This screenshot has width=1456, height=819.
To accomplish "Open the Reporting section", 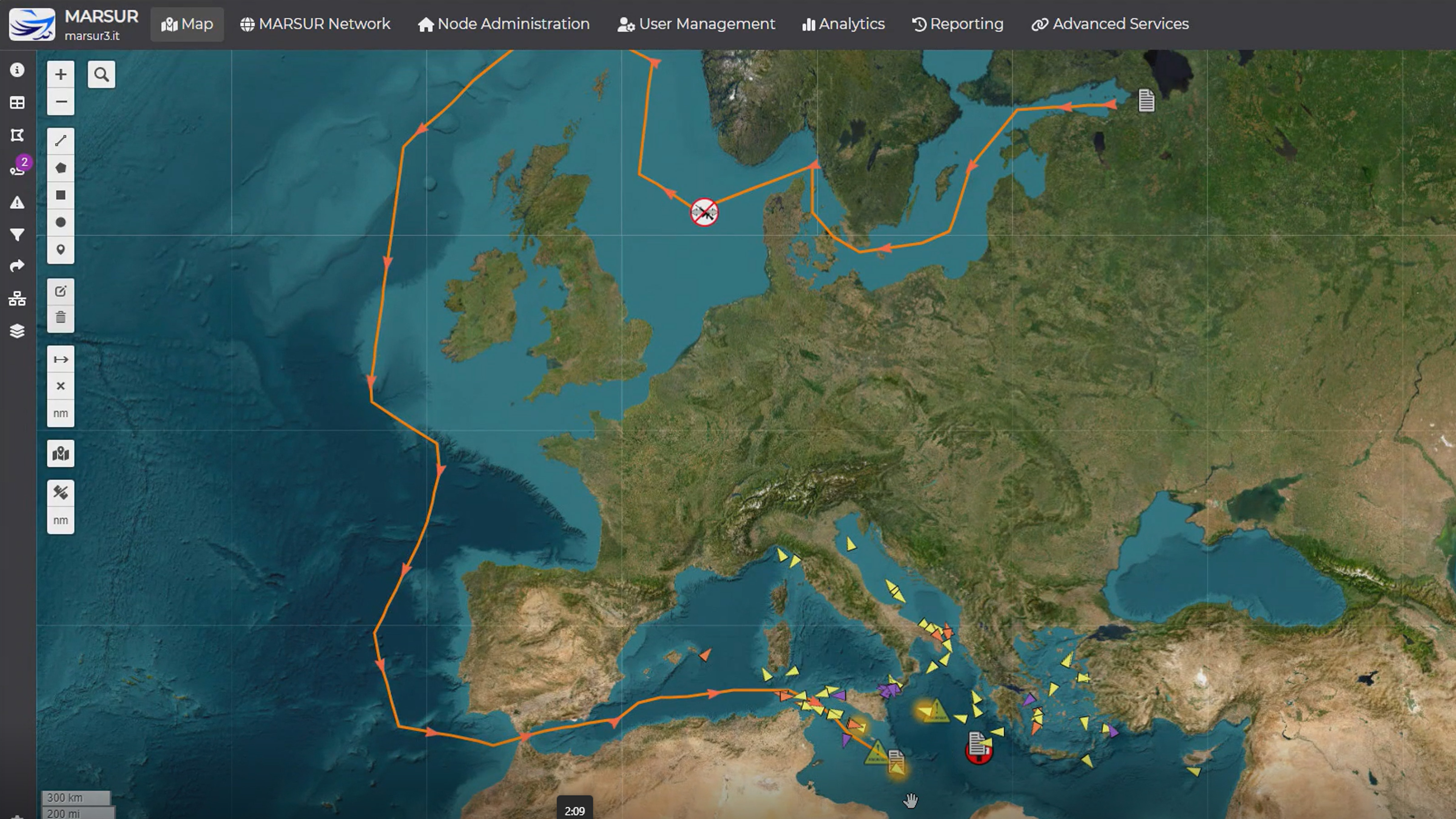I will pos(958,24).
